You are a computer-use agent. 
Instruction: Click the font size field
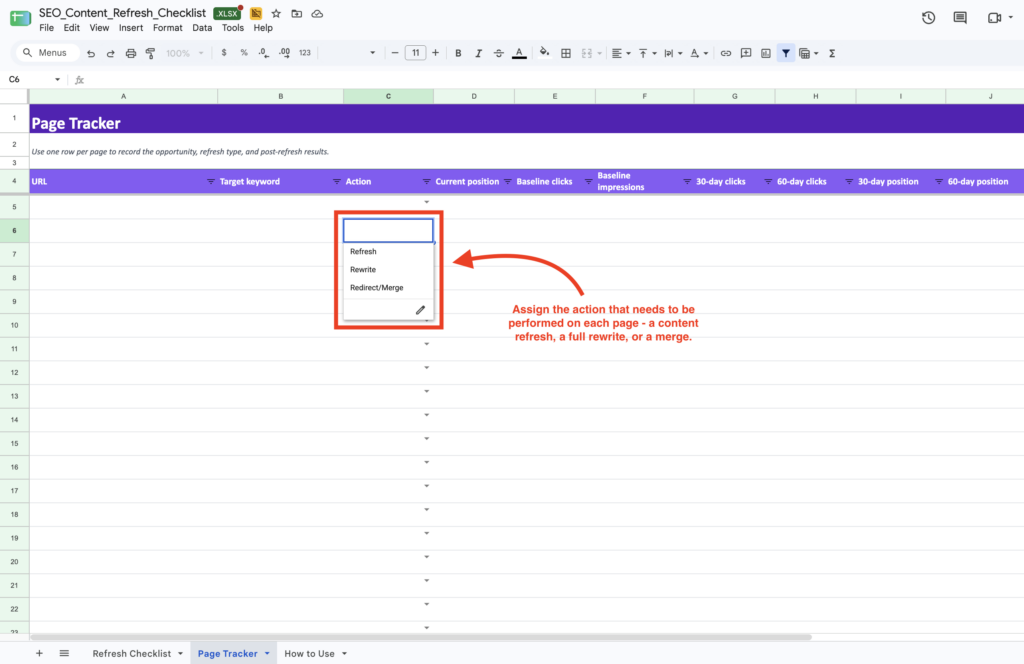tap(415, 53)
